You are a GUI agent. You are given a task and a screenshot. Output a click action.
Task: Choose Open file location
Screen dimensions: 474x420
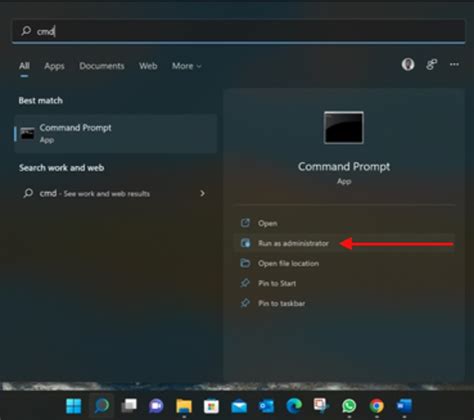[345, 263]
